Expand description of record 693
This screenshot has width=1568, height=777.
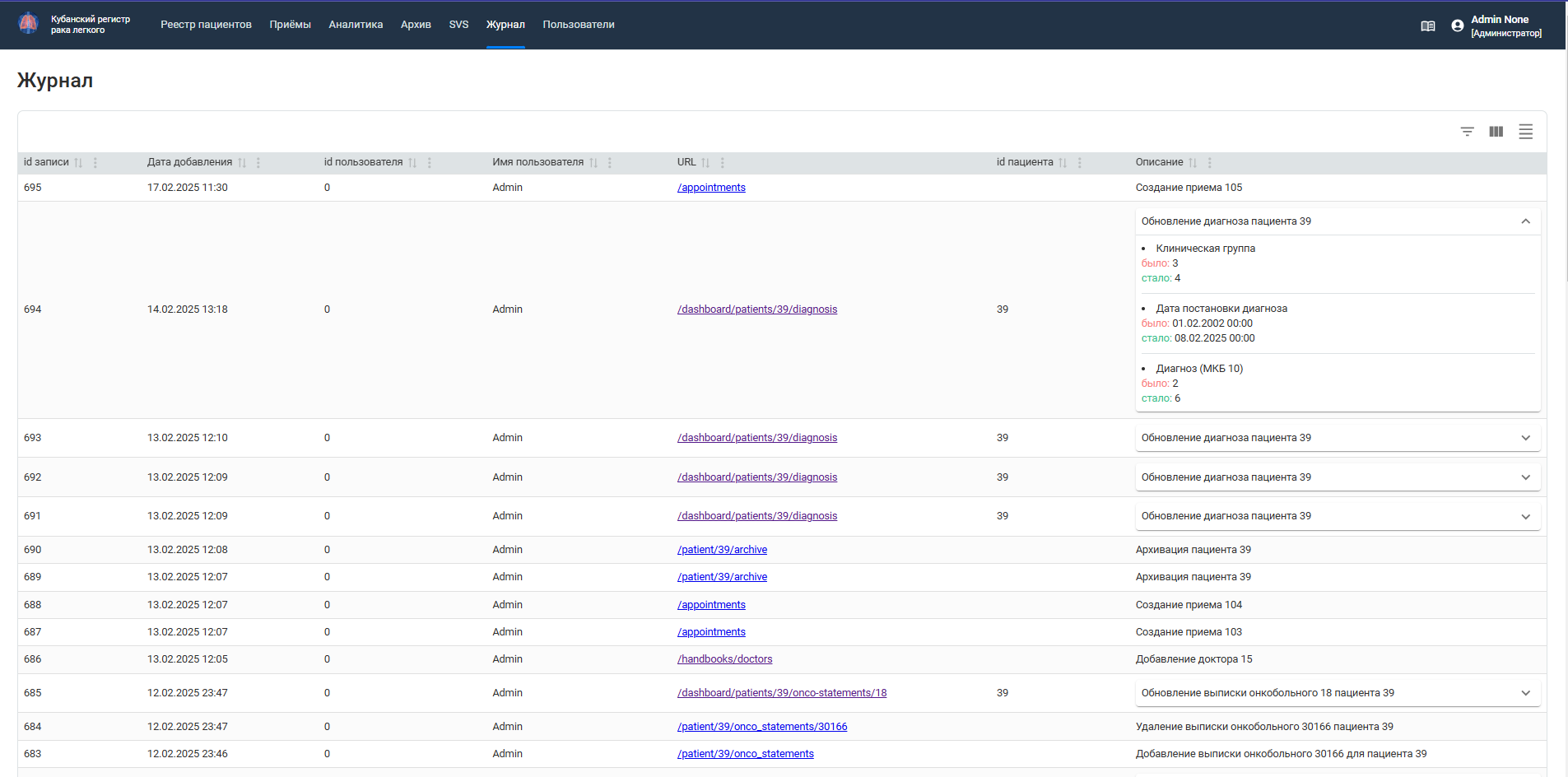(x=1525, y=438)
